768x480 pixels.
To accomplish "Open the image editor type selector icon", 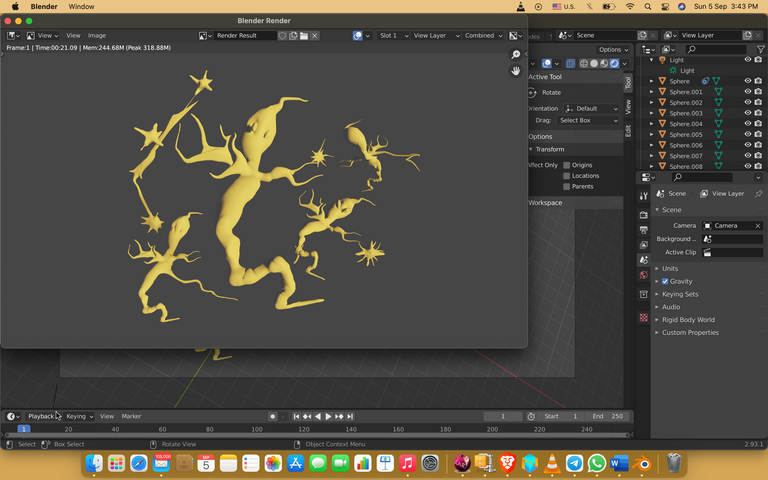I will click(13, 36).
